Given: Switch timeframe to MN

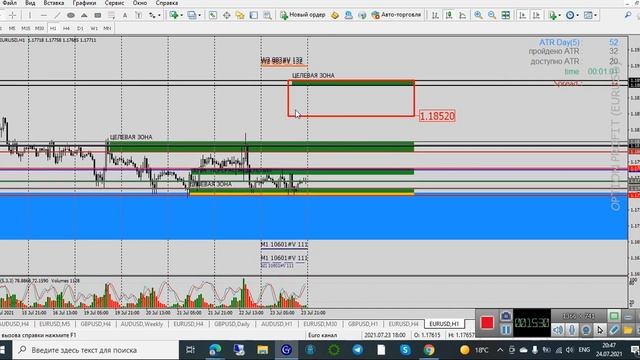Looking at the screenshot, I should (107, 28).
